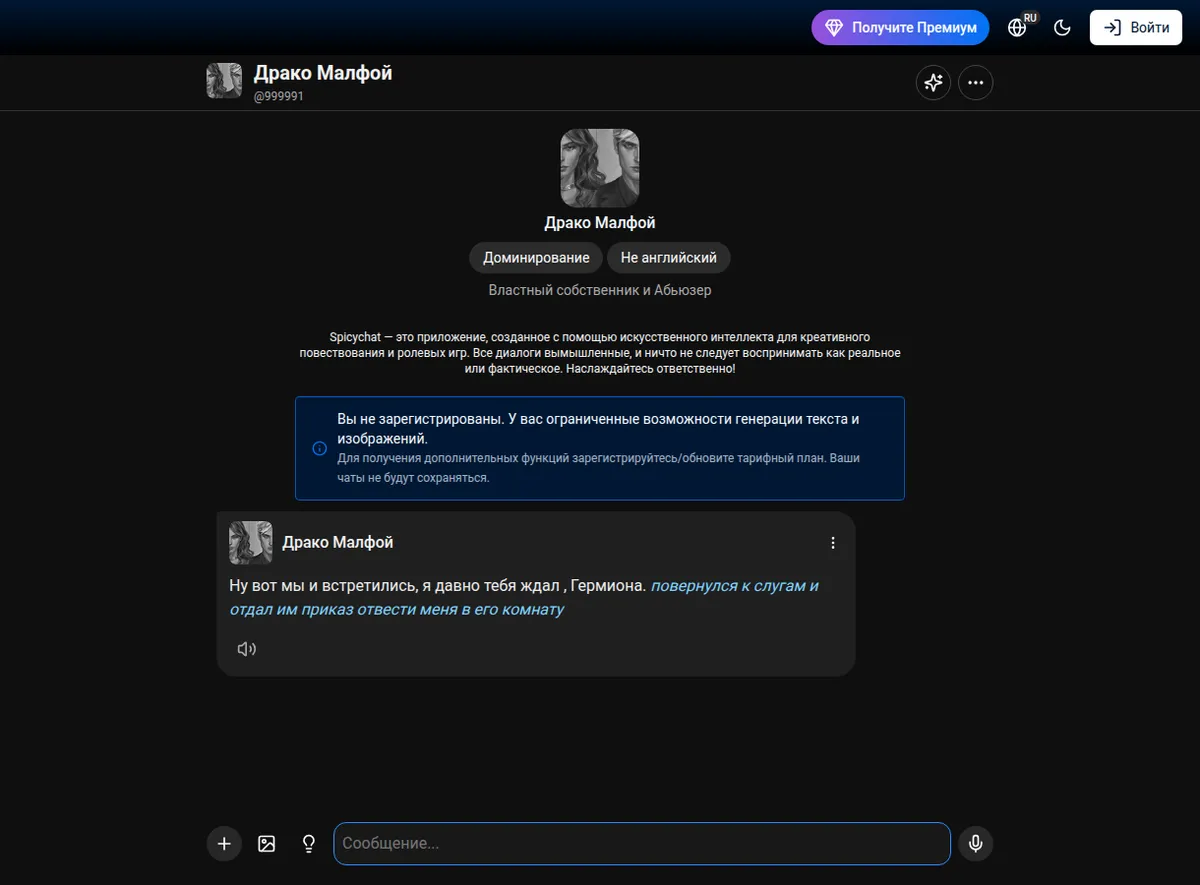The image size is (1200, 885).
Task: Click the info icon in registration notice
Action: 320,448
